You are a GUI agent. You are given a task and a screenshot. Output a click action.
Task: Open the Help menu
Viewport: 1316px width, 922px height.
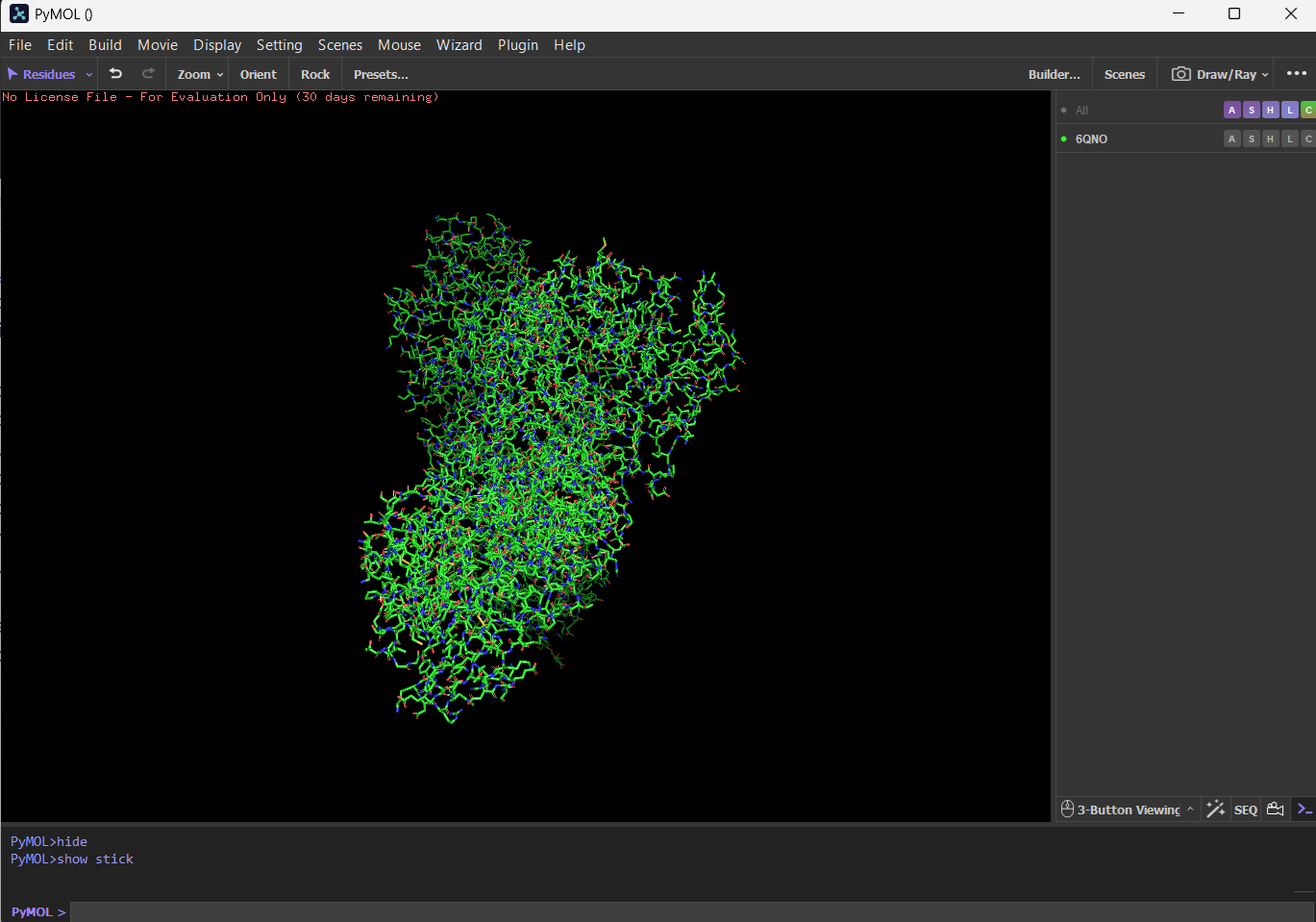[569, 45]
